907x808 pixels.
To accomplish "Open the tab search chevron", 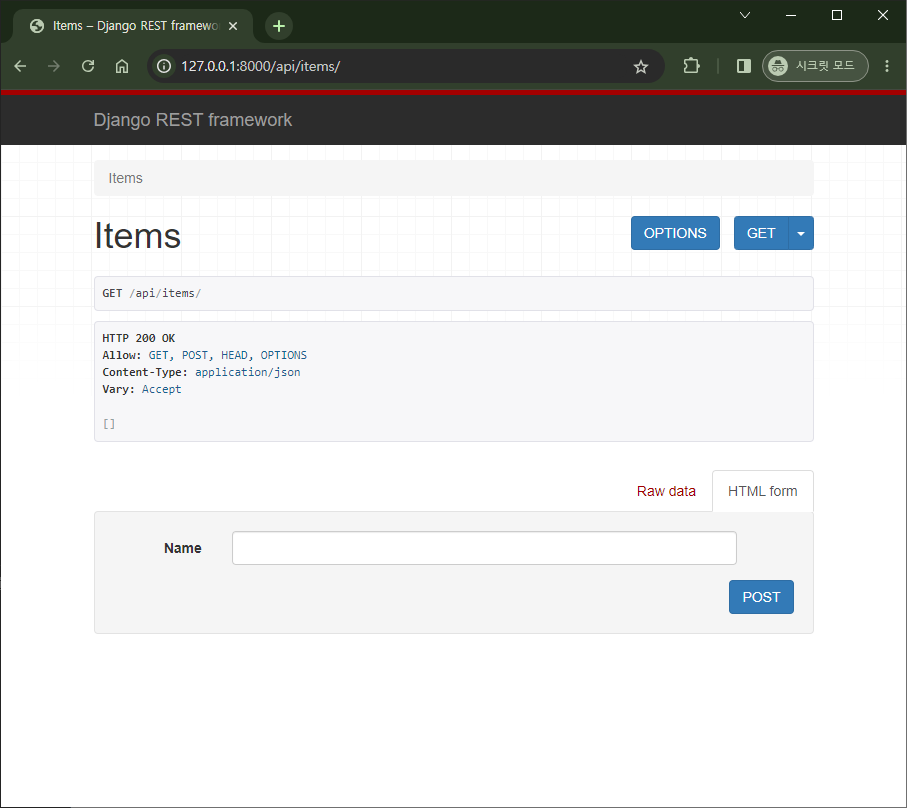I will click(745, 15).
